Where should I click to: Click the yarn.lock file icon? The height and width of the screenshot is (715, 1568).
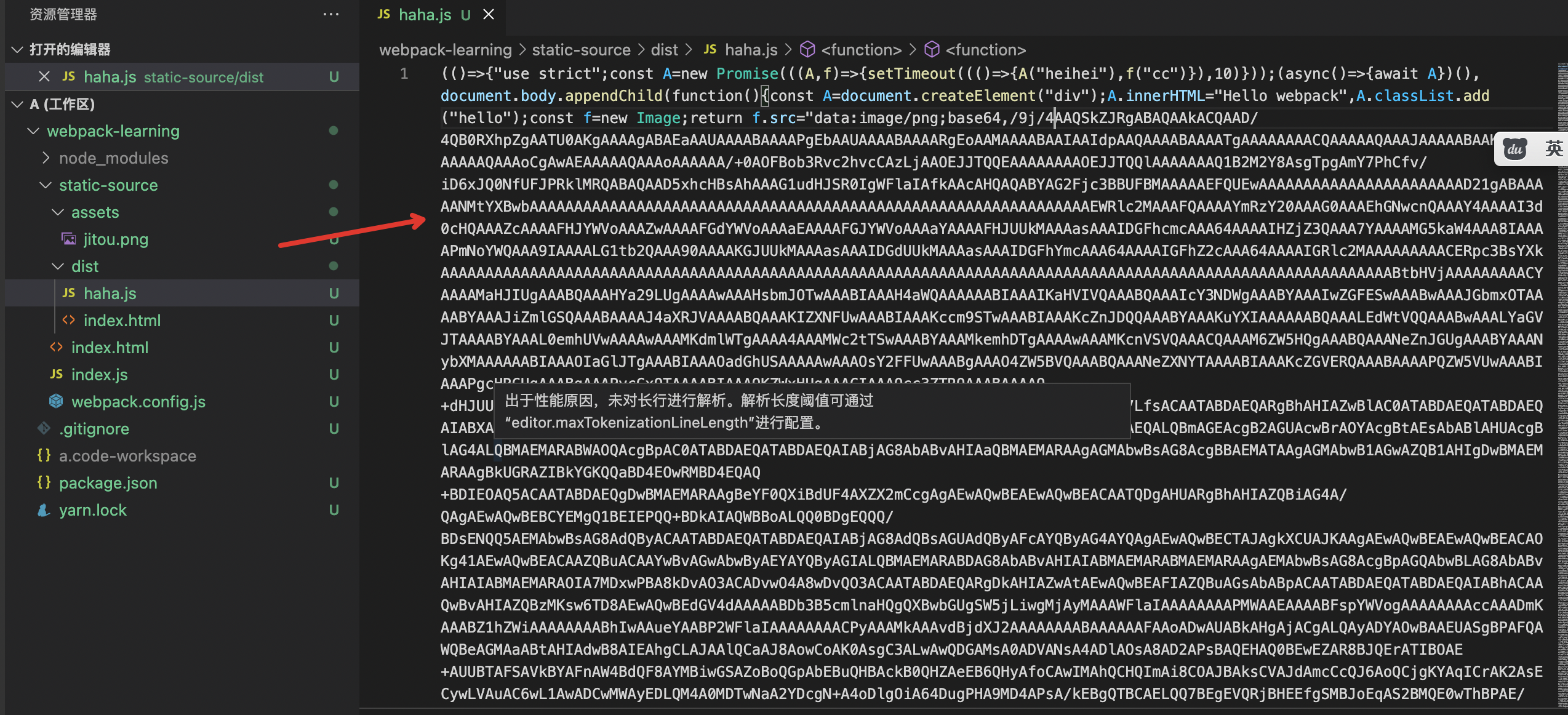pos(44,510)
